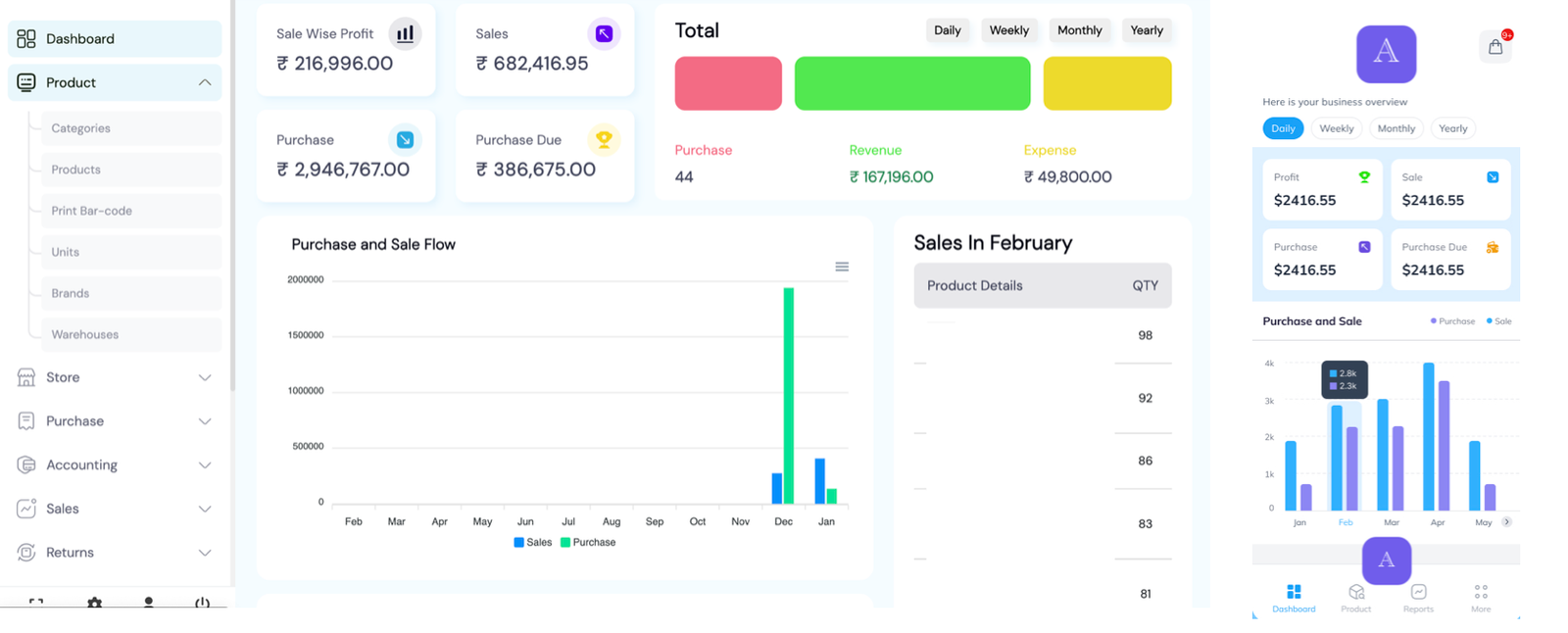Click the tall green Dec purchase bar
The height and width of the screenshot is (633, 1568).
point(789,396)
